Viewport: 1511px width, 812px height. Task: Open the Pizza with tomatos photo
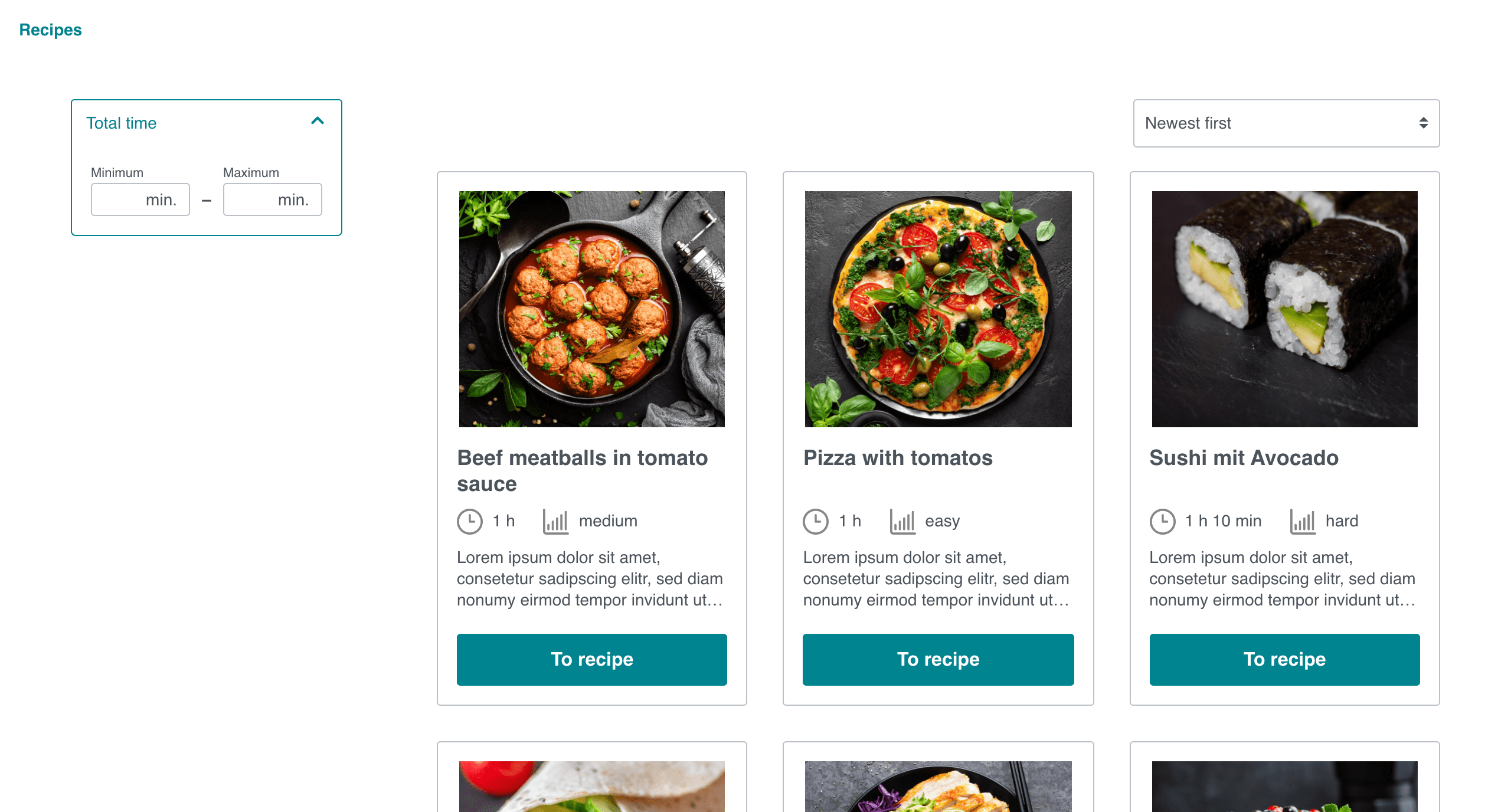tap(938, 309)
